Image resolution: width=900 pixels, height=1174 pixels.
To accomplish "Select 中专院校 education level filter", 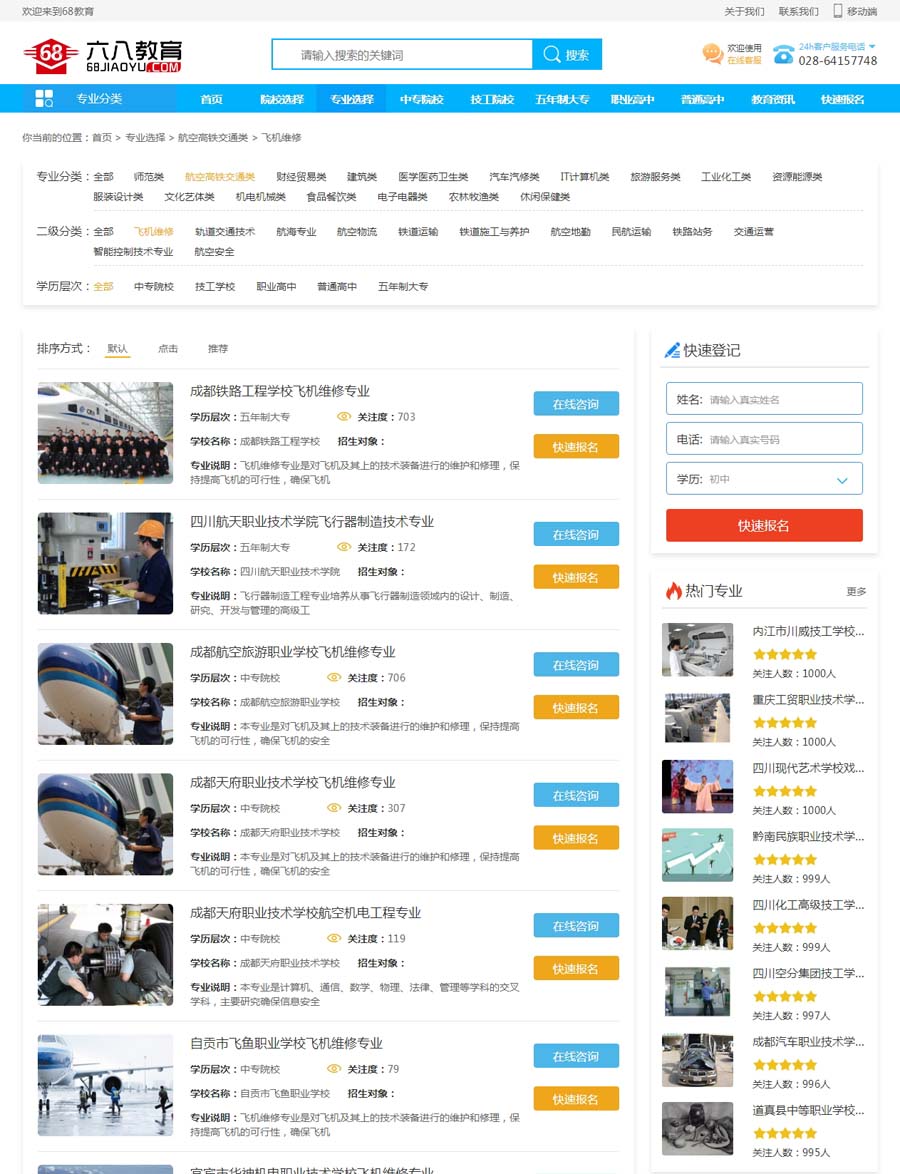I will pos(154,287).
